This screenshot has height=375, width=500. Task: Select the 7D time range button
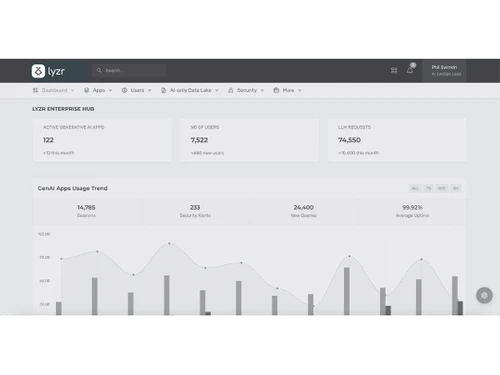(428, 188)
